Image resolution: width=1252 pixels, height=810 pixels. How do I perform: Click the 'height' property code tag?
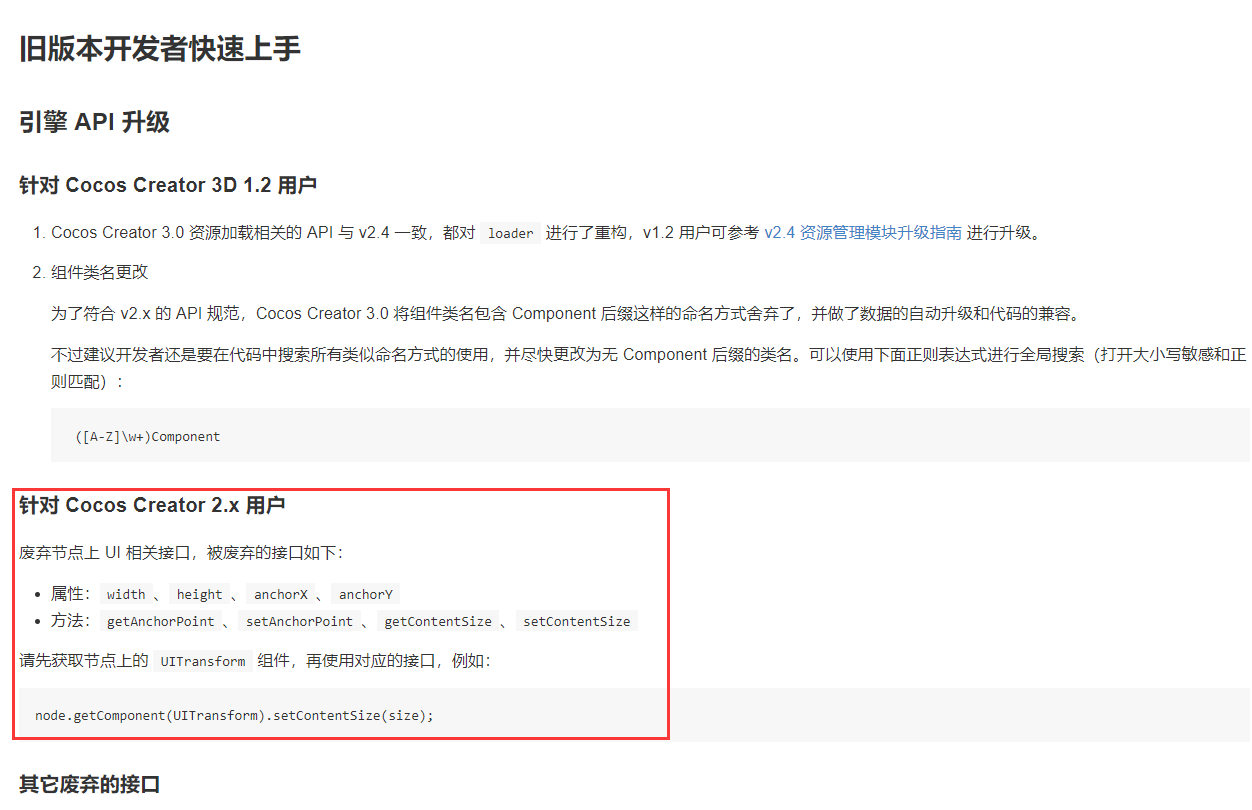(x=200, y=594)
